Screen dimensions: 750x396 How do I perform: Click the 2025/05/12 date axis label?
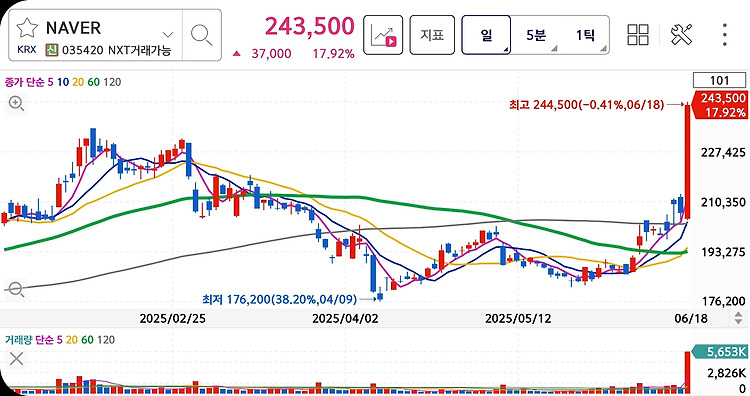coord(518,319)
